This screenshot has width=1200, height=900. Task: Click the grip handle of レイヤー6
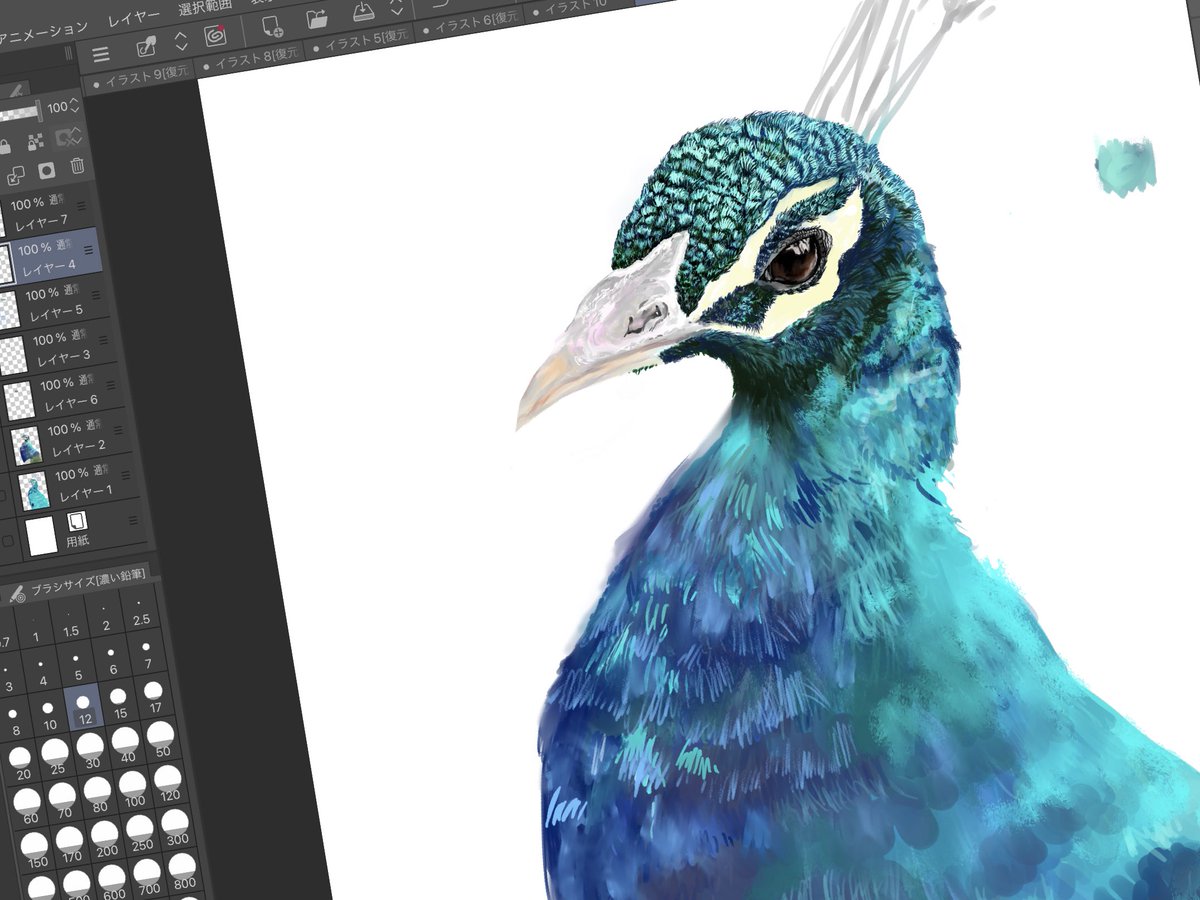[x=110, y=385]
